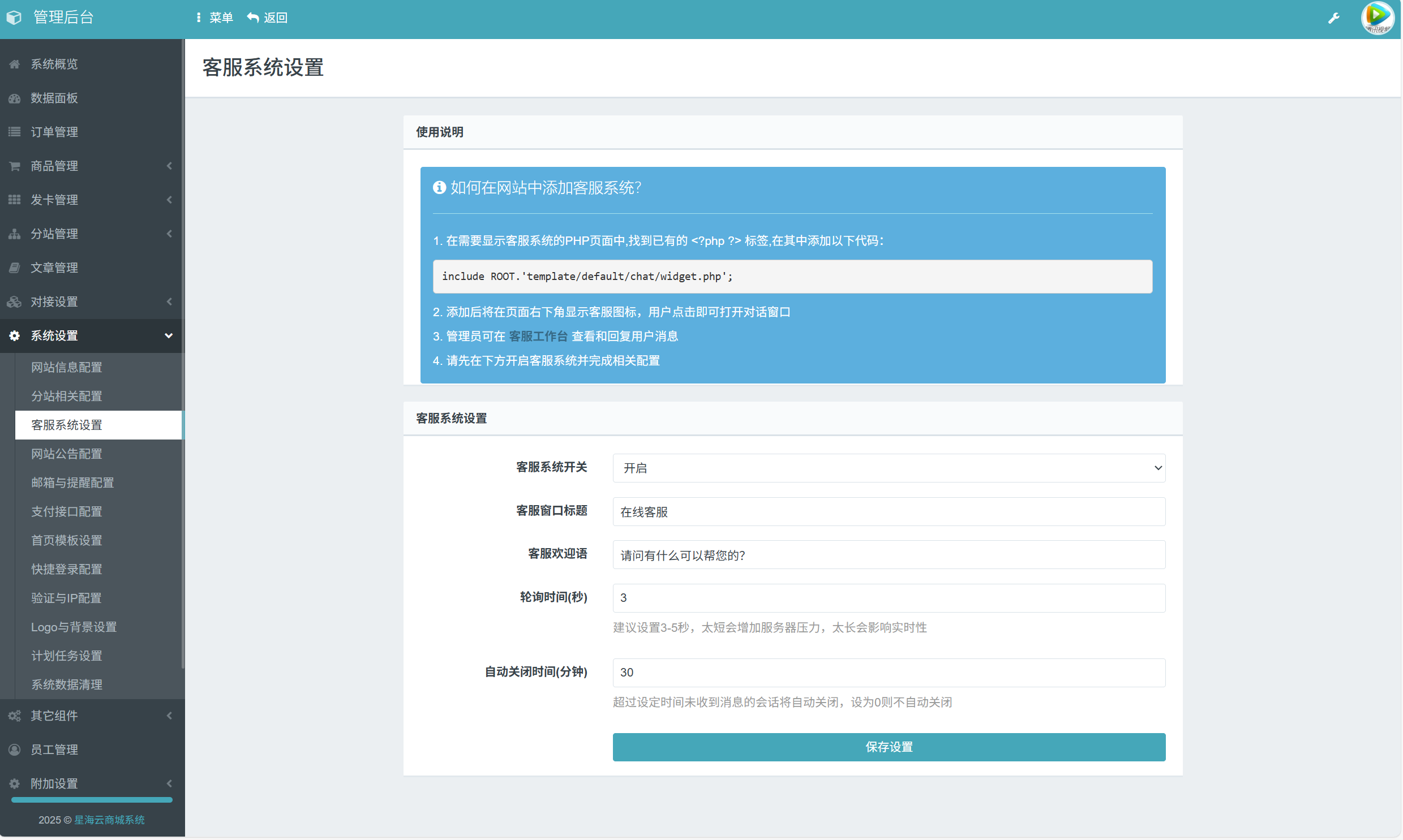The height and width of the screenshot is (840, 1403).
Task: Click the 轮询时间(秒) input field
Action: point(889,598)
